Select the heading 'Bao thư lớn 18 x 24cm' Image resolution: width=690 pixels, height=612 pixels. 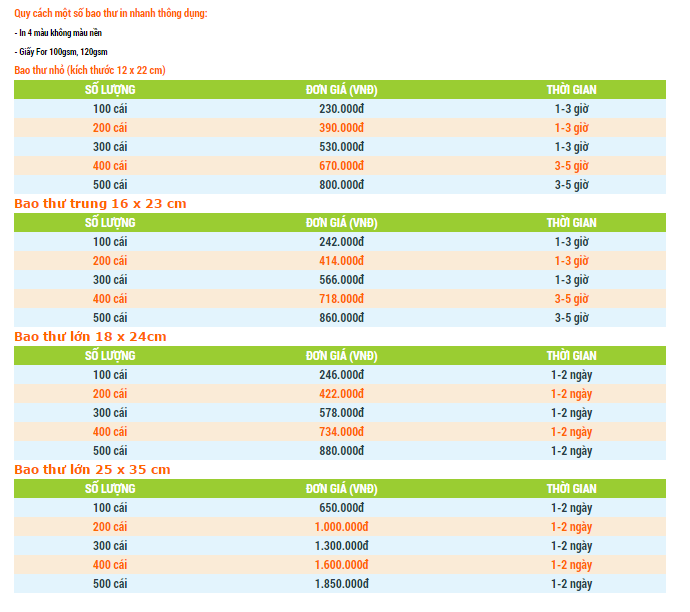(90, 337)
